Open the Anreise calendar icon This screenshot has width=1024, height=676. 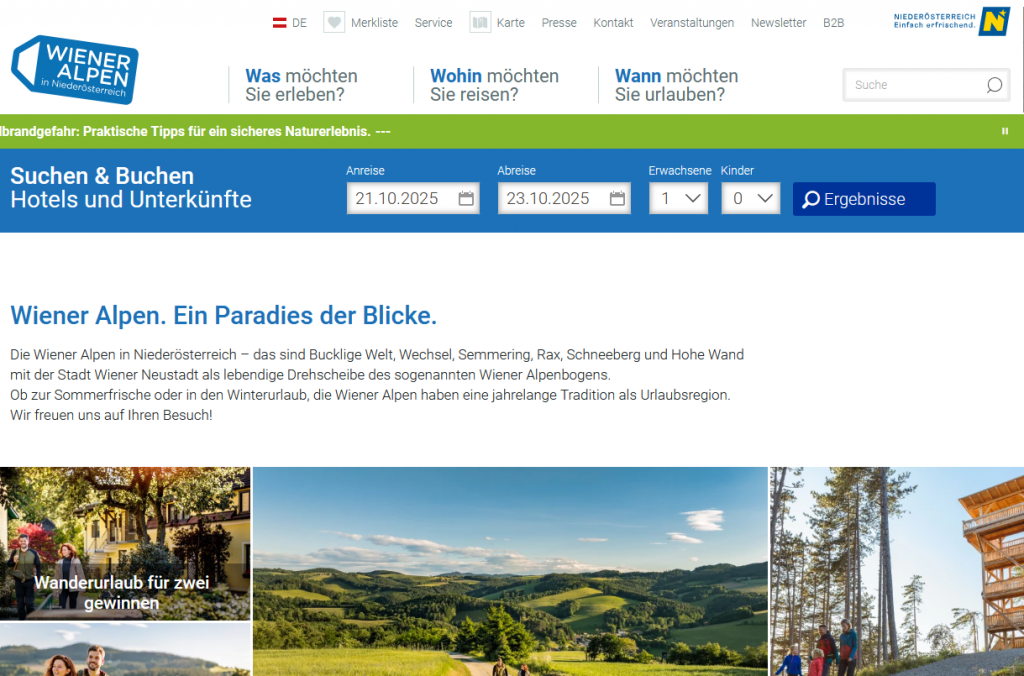[x=464, y=198]
